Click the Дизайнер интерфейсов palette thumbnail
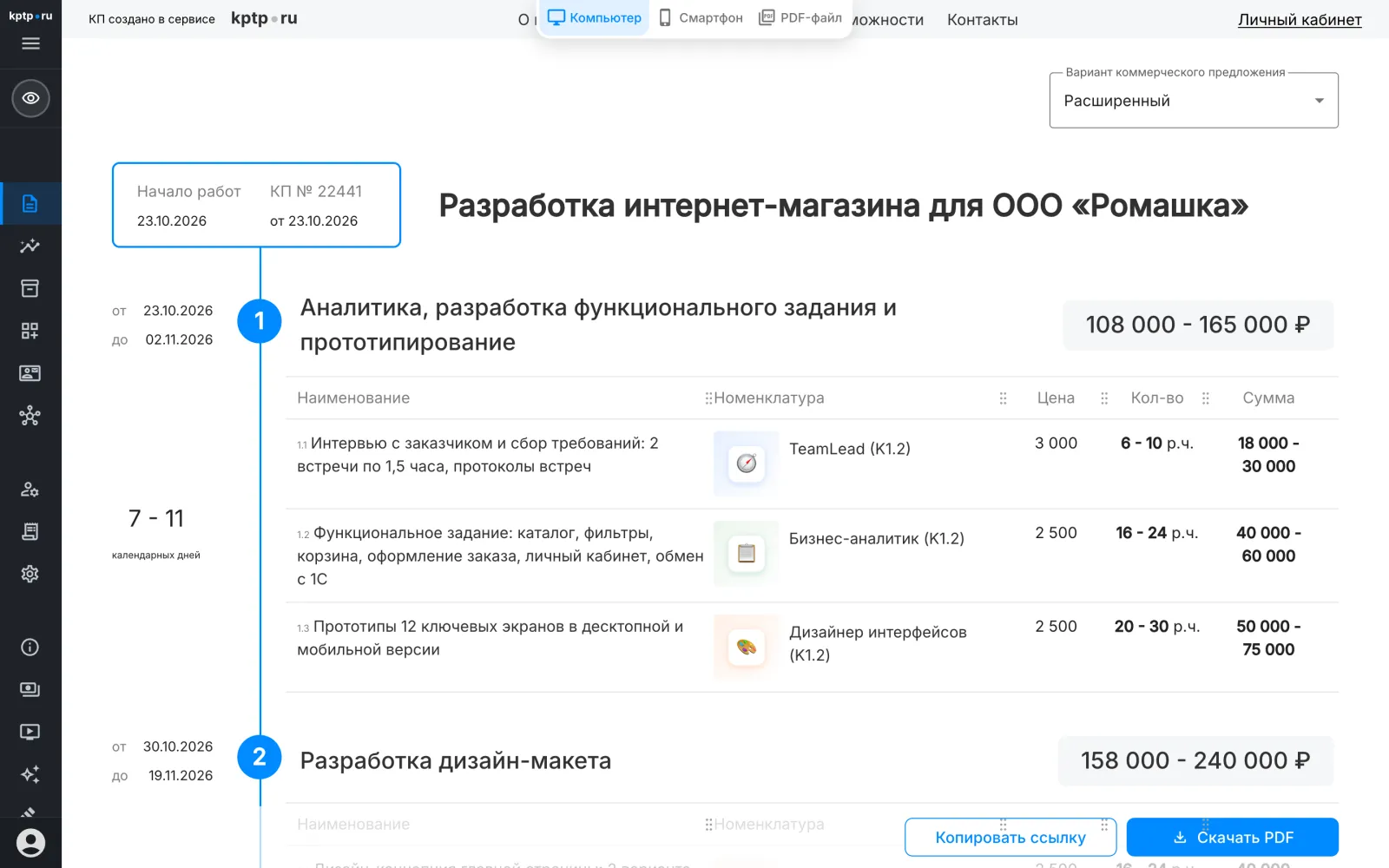This screenshot has width=1389, height=868. point(747,647)
